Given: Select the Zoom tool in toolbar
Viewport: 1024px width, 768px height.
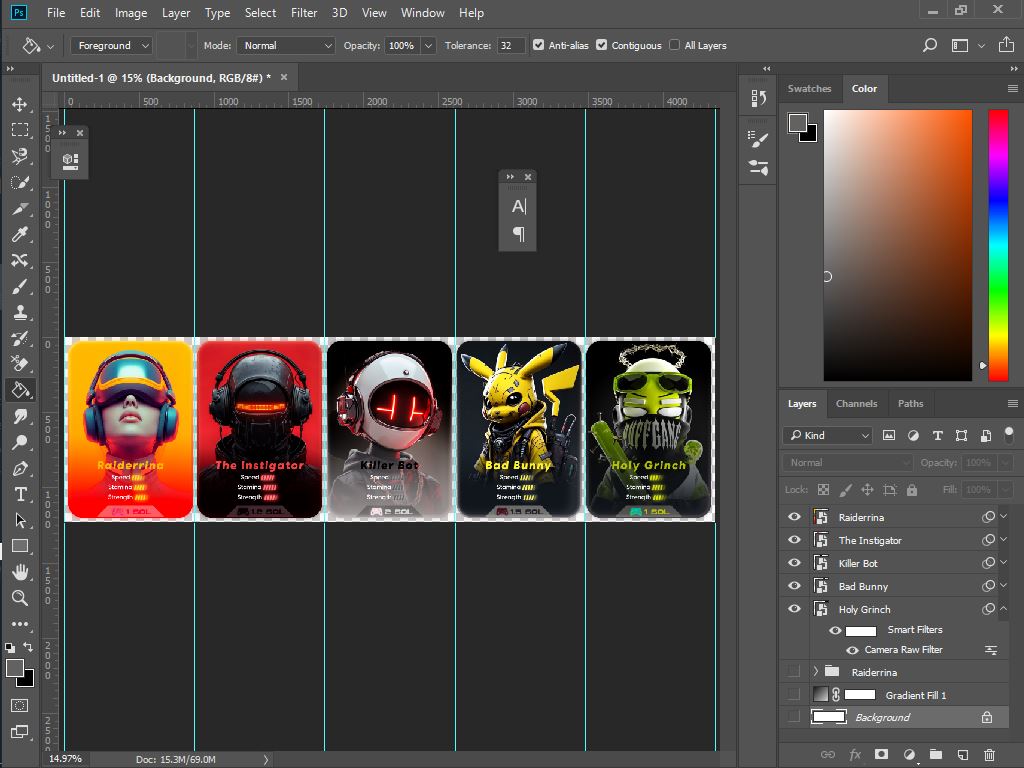Looking at the screenshot, I should pyautogui.click(x=19, y=598).
